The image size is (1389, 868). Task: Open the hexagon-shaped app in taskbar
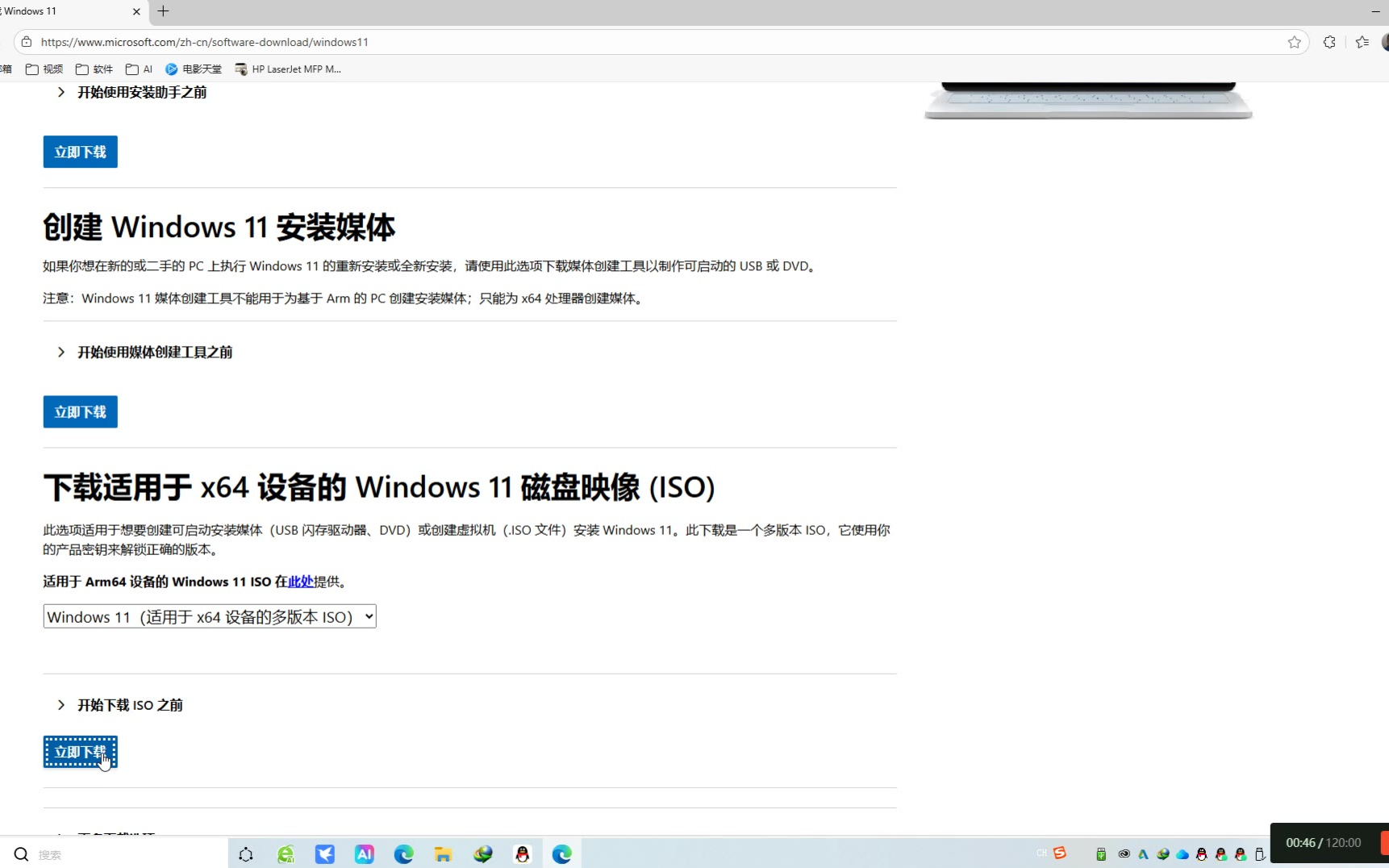click(246, 854)
